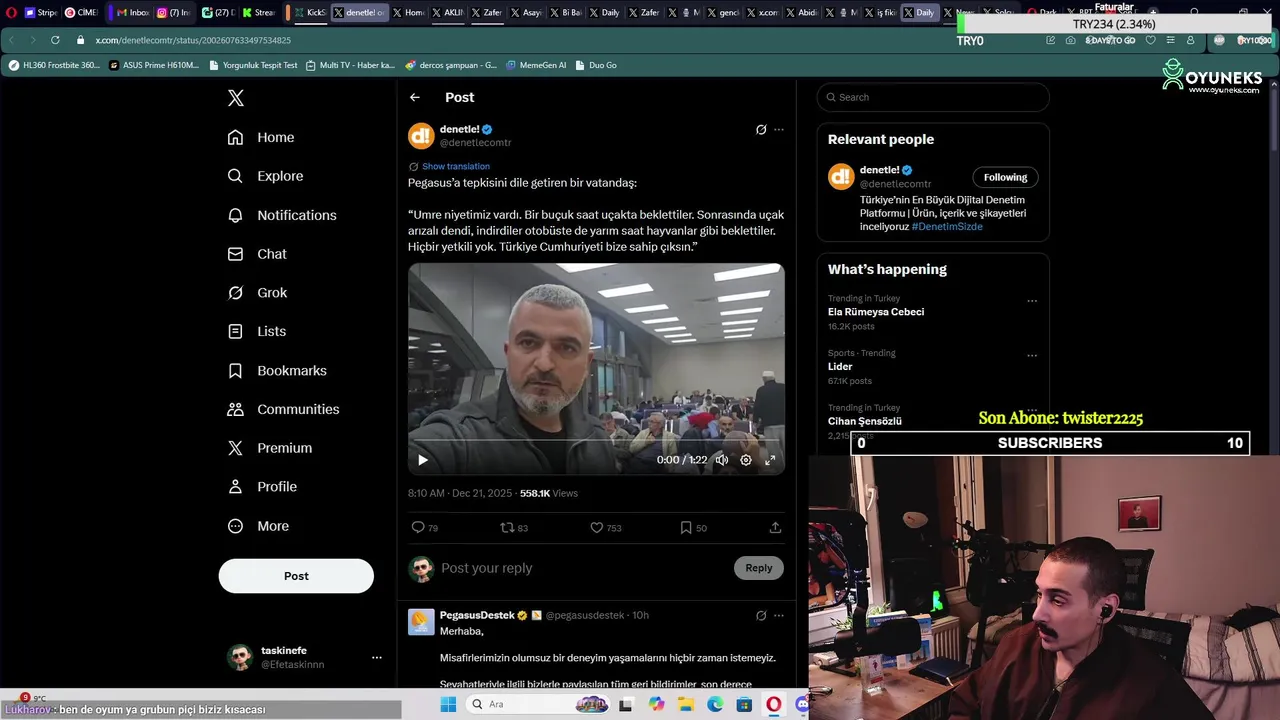Open Communities in sidebar
1280x720 pixels.
tap(283, 409)
